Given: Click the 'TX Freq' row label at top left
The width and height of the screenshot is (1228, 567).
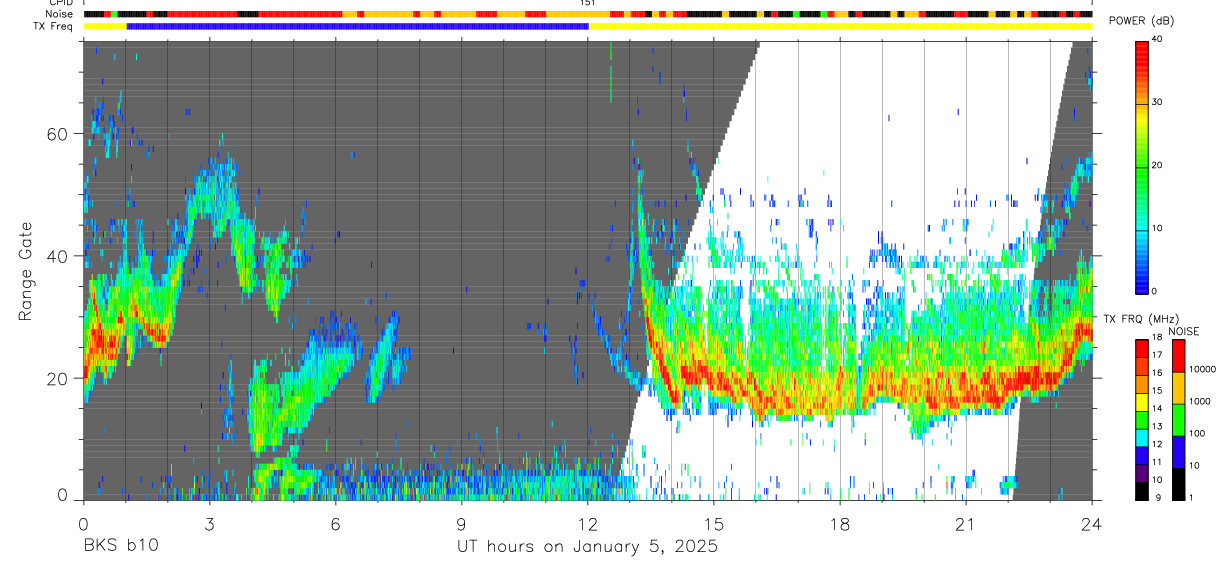Looking at the screenshot, I should (x=55, y=26).
